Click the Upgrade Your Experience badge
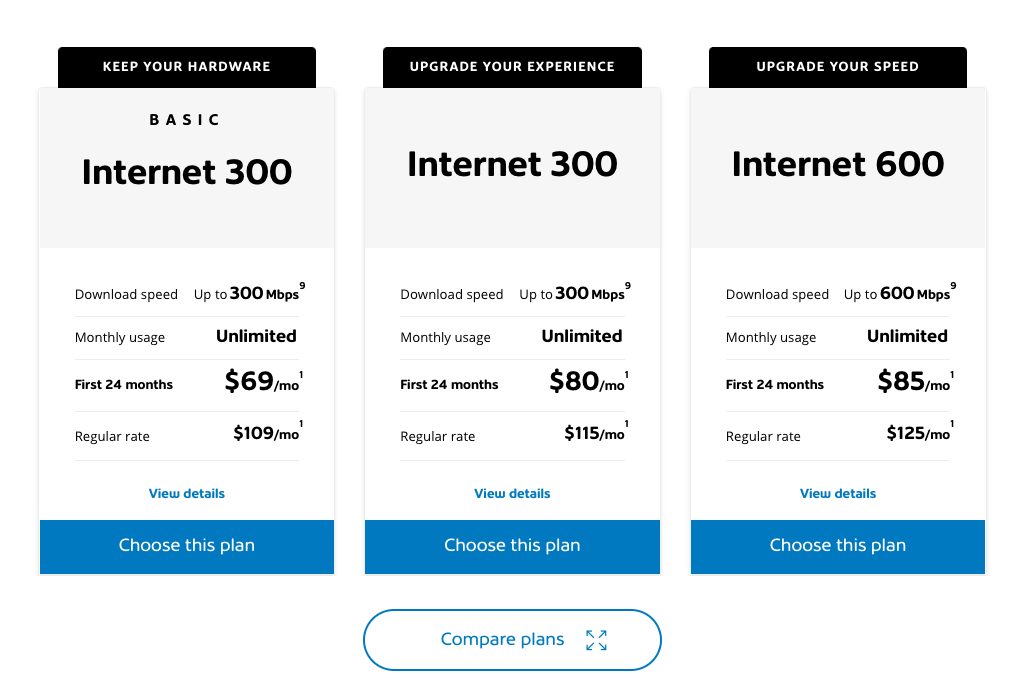The height and width of the screenshot is (678, 1013). coord(512,67)
